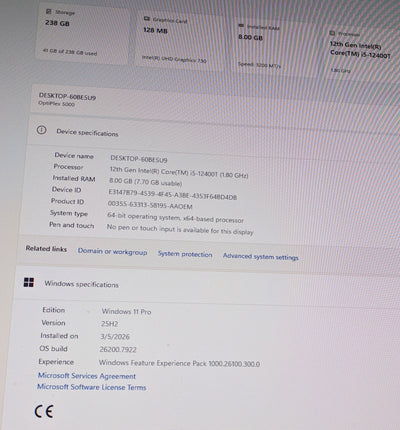Image resolution: width=400 pixels, height=430 pixels.
Task: Collapse the Windows specifications section
Action: coord(207,286)
